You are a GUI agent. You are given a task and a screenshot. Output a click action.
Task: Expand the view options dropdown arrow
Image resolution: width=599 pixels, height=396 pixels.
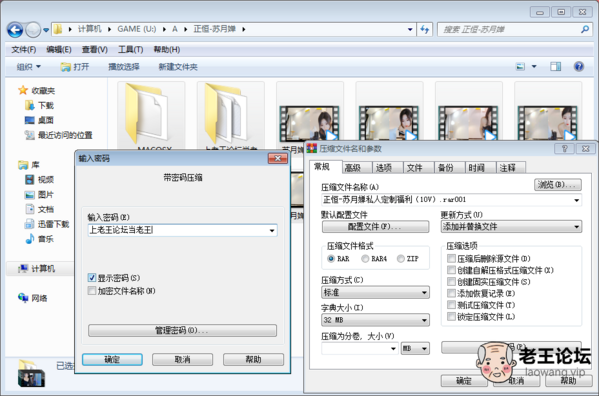pos(534,67)
